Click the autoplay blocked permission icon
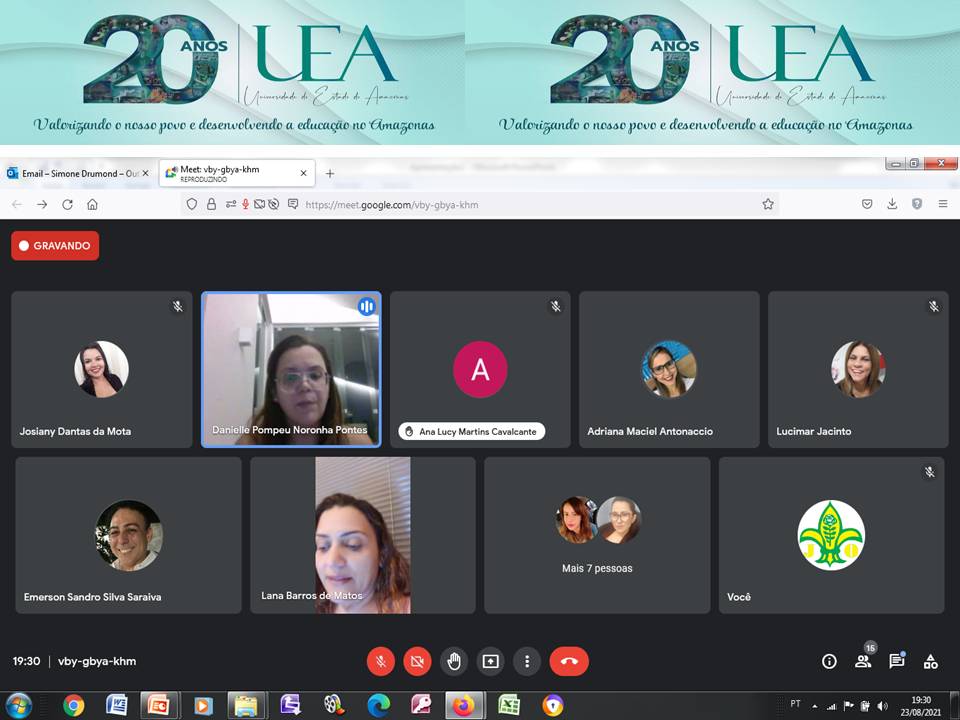Viewport: 960px width, 720px height. 274,204
